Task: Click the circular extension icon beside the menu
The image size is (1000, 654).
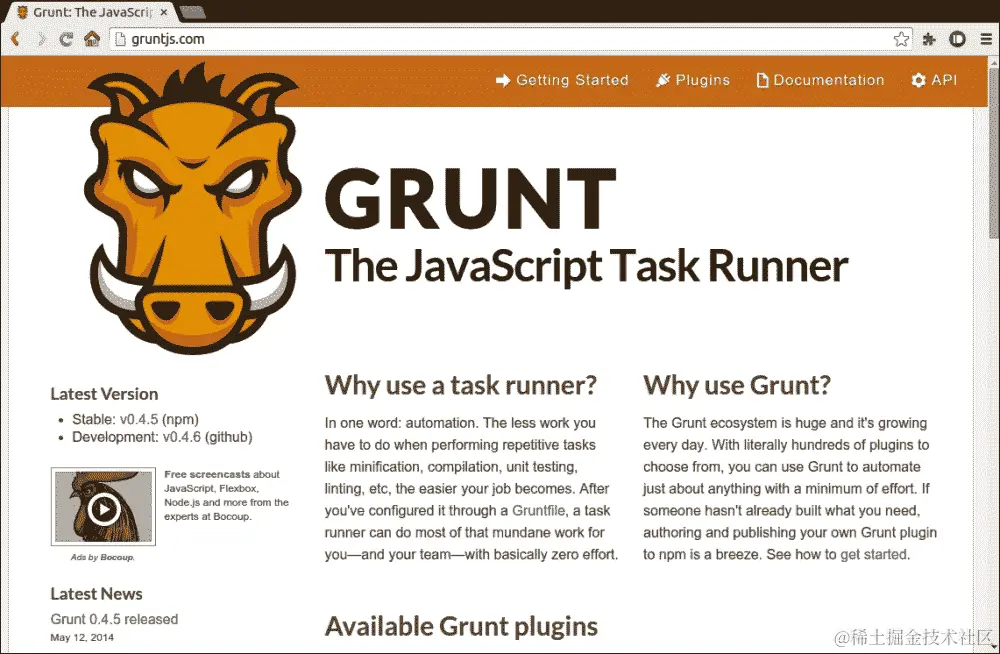Action: tap(957, 39)
